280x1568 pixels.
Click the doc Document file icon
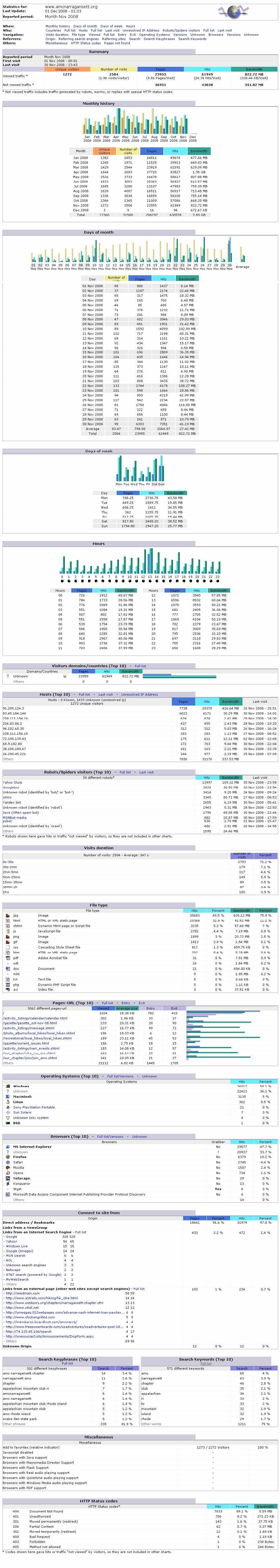[x=7, y=968]
